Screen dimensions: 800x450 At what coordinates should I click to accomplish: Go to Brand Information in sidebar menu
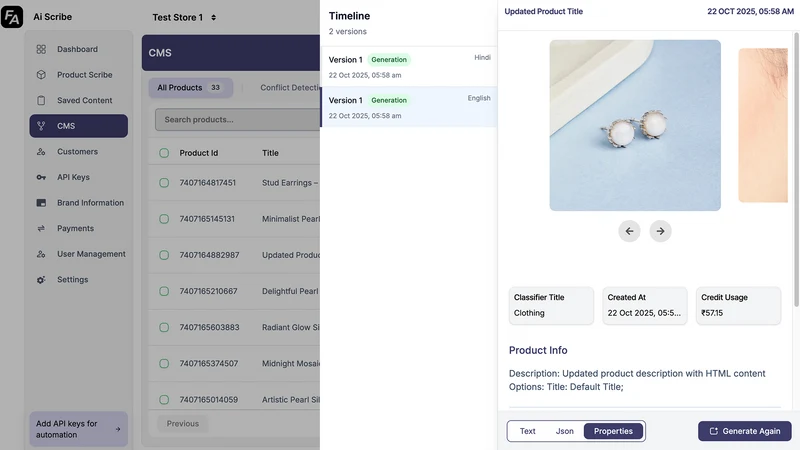click(x=90, y=203)
